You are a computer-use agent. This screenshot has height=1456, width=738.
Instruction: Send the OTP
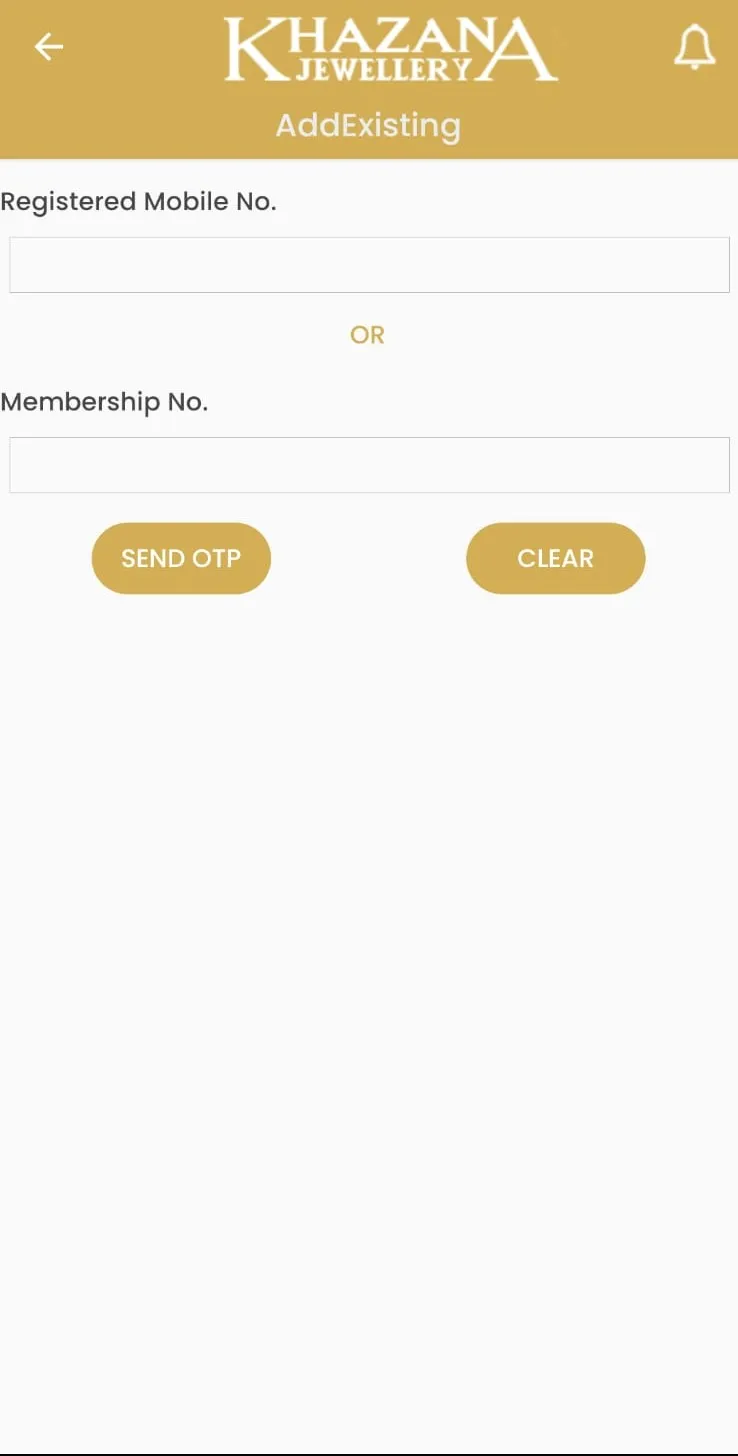point(181,558)
